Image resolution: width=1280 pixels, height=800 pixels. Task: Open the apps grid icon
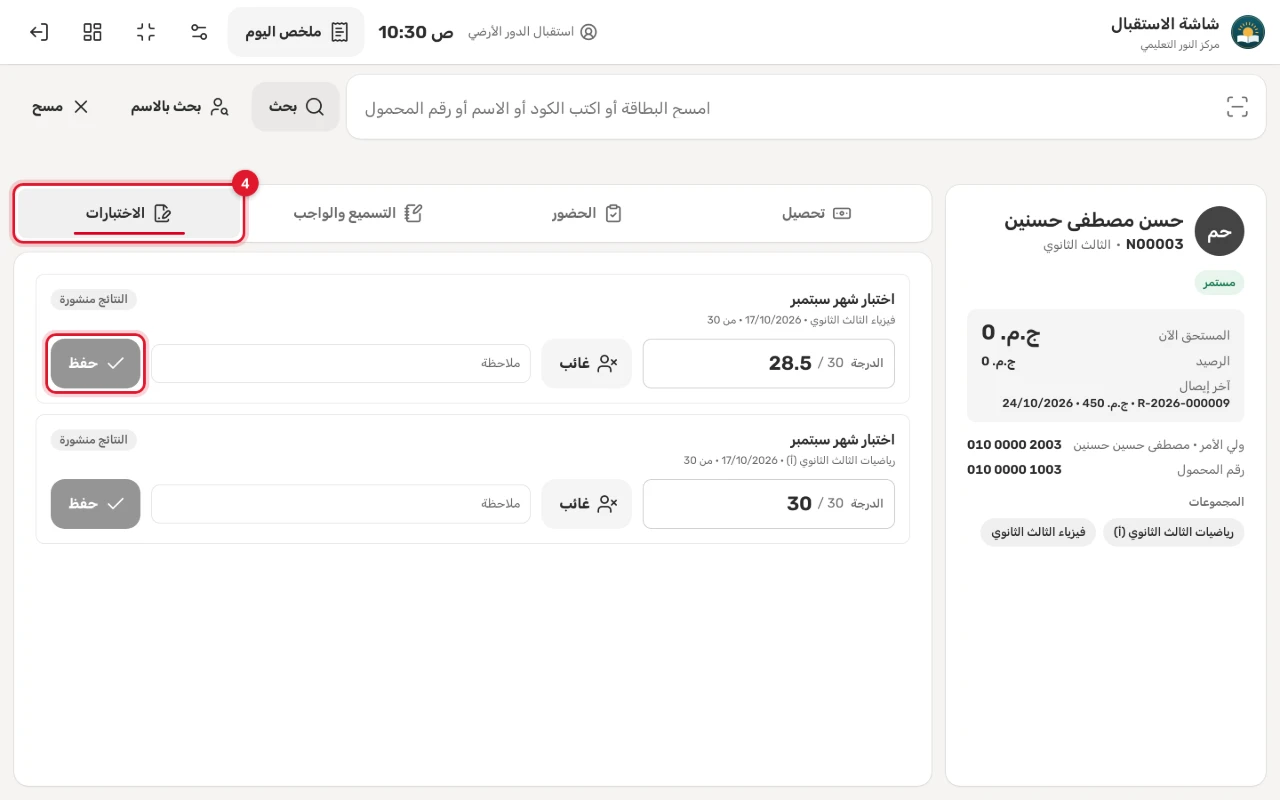pyautogui.click(x=93, y=32)
